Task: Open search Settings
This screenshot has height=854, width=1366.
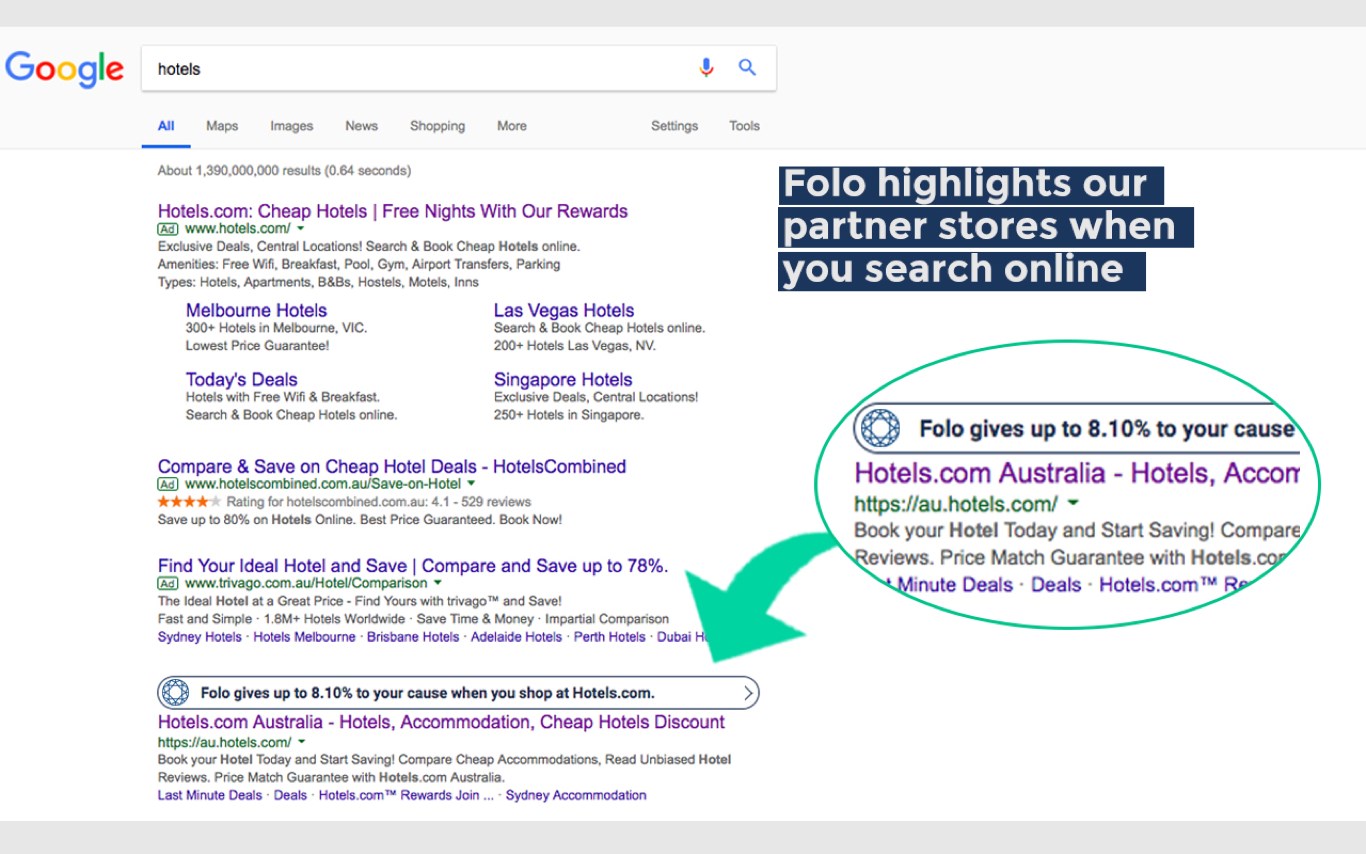Action: pyautogui.click(x=675, y=126)
